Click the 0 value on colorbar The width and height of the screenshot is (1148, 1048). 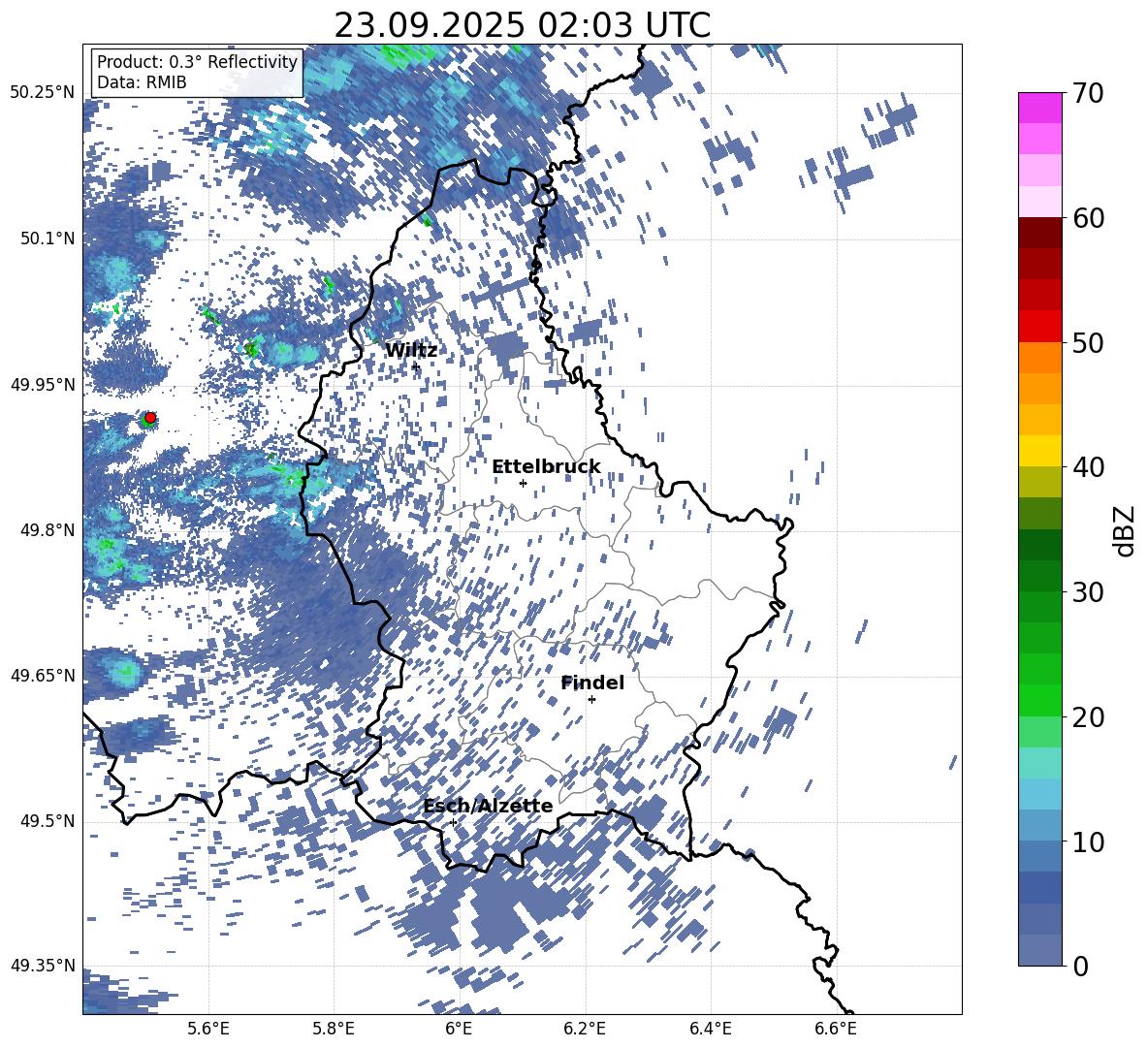tap(1080, 966)
